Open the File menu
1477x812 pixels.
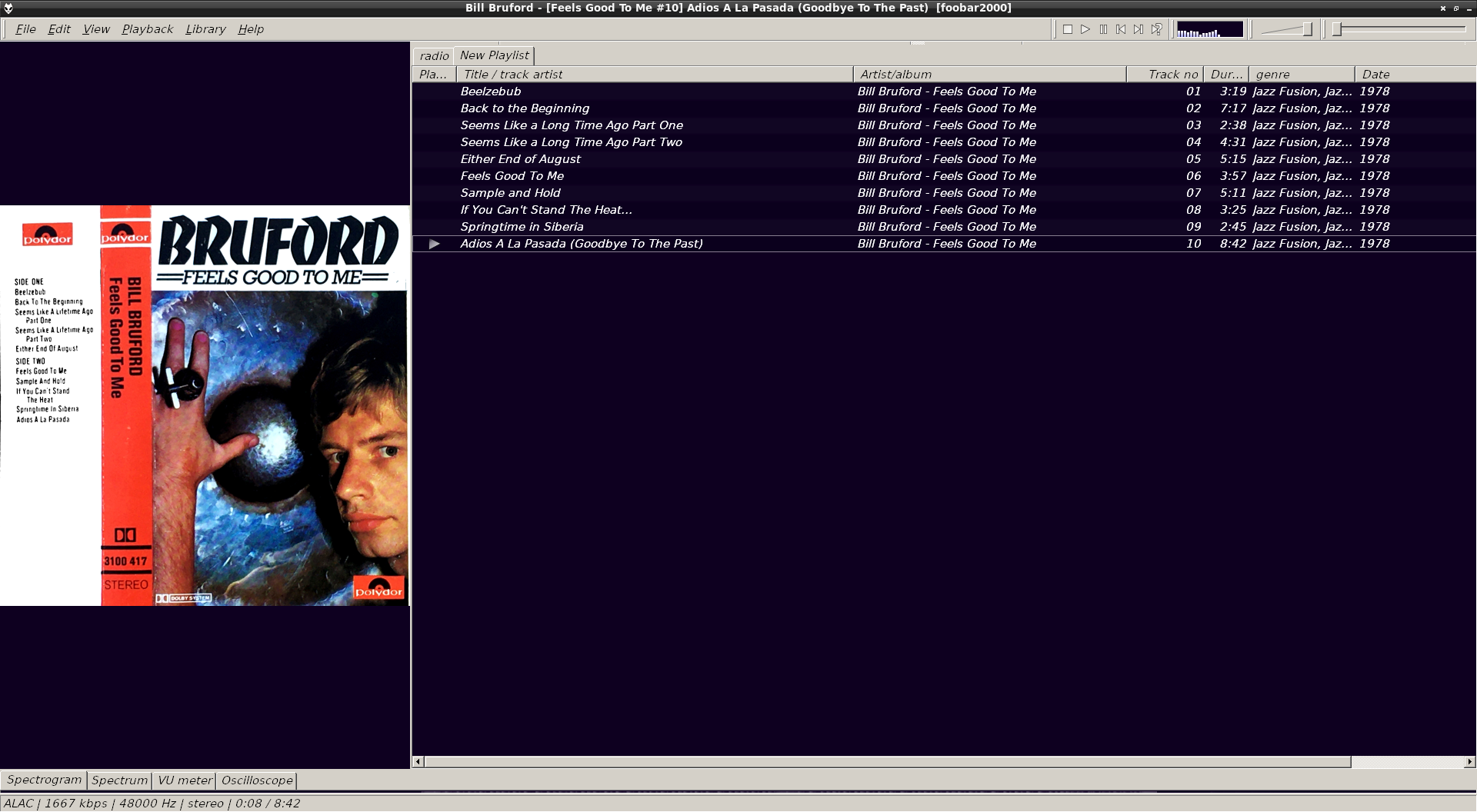(x=25, y=29)
